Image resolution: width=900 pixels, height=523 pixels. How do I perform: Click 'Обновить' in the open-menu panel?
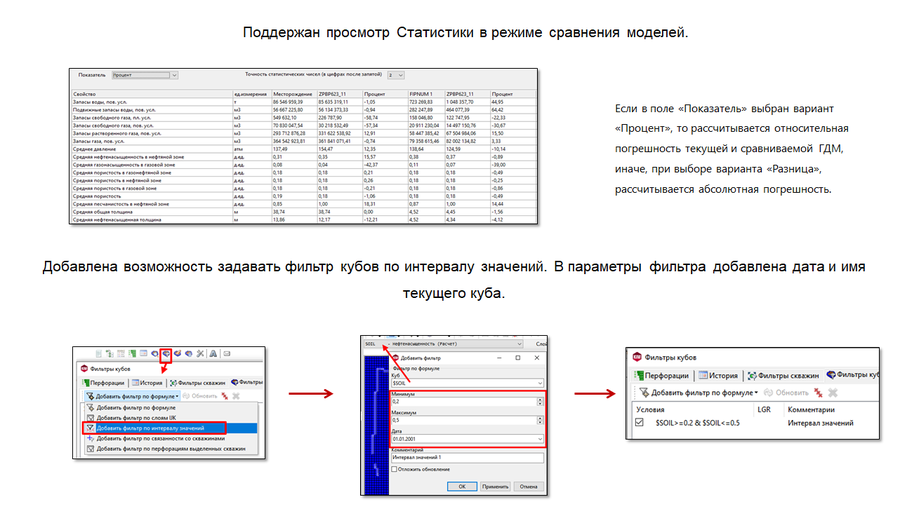200,396
